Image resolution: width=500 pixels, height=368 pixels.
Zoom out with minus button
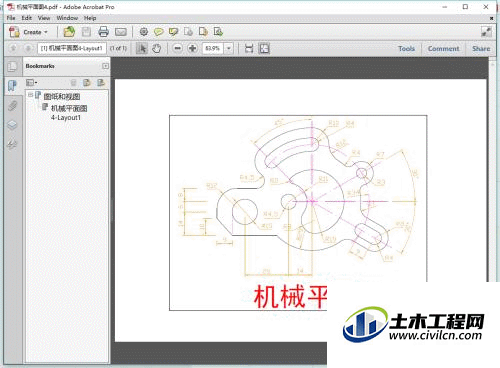pos(178,49)
